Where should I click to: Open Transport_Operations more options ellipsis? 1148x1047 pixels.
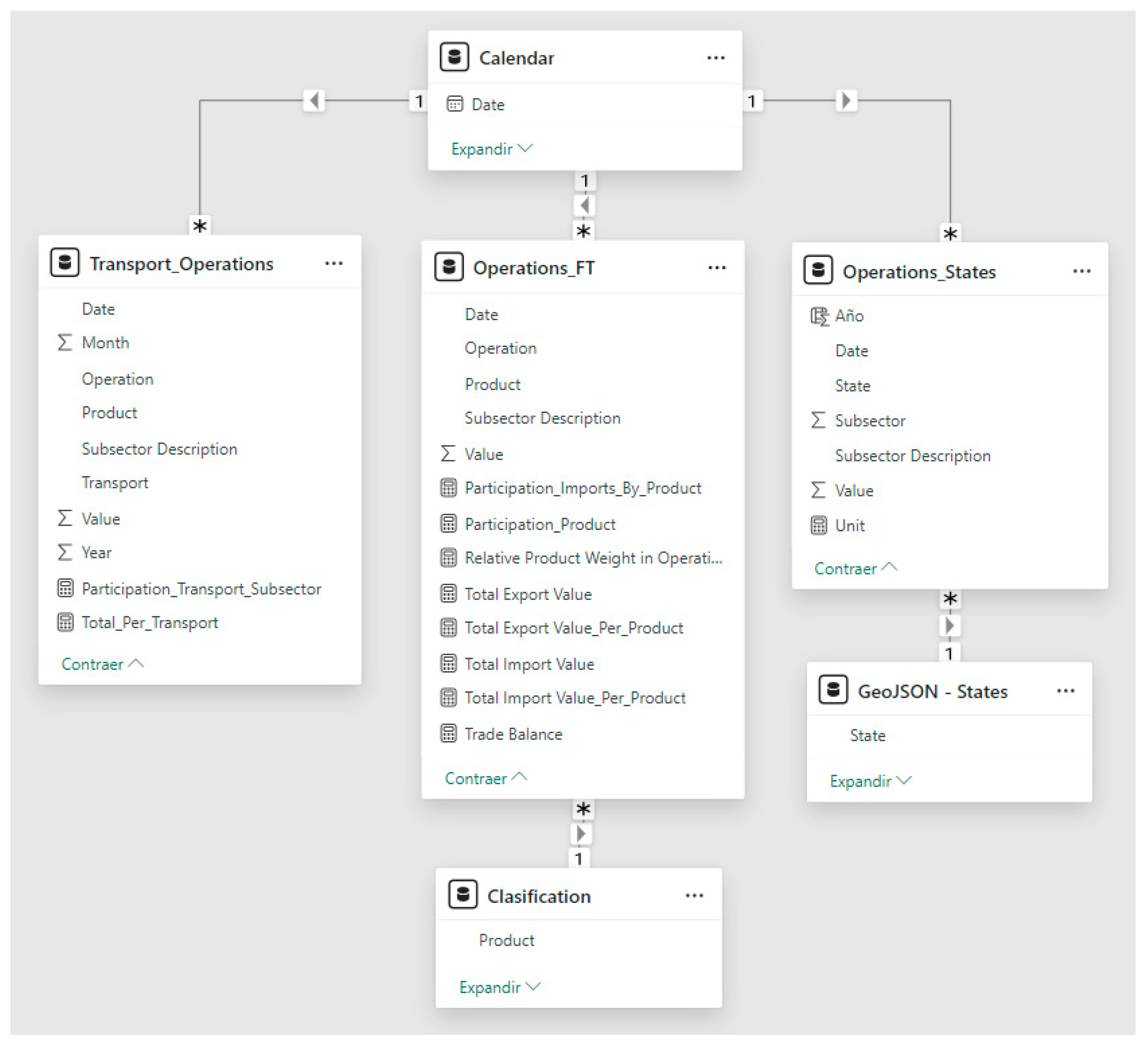coord(334,263)
